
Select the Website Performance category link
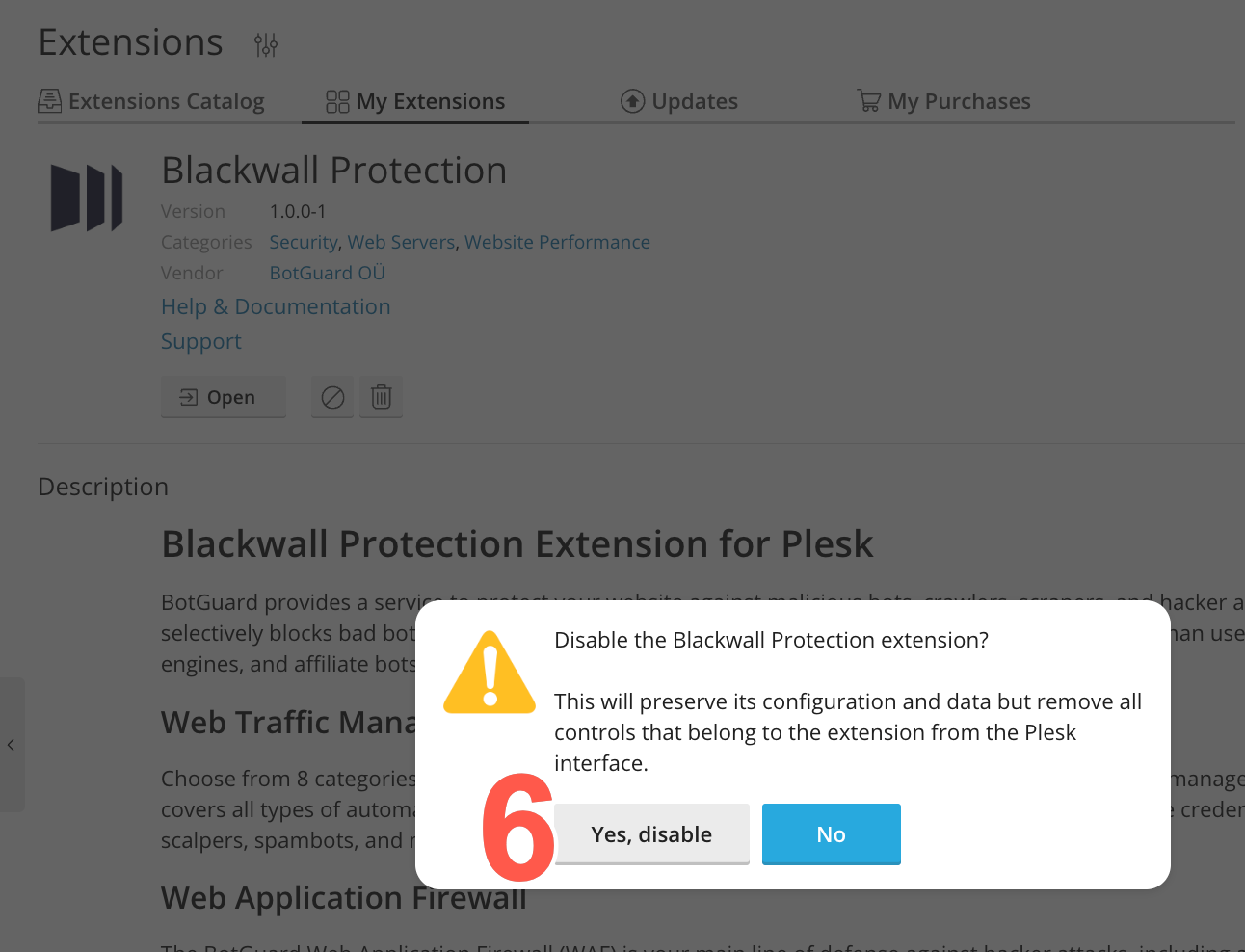[557, 242]
